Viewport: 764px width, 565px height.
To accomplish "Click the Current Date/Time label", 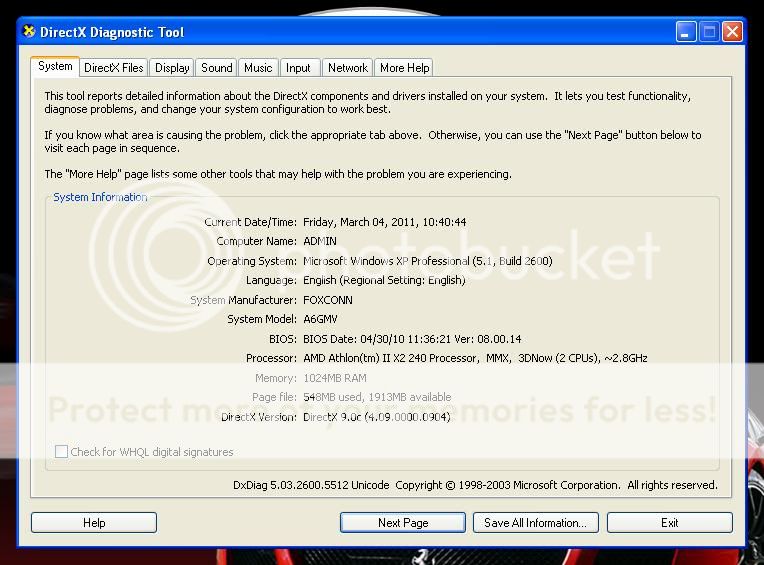I will (250, 222).
